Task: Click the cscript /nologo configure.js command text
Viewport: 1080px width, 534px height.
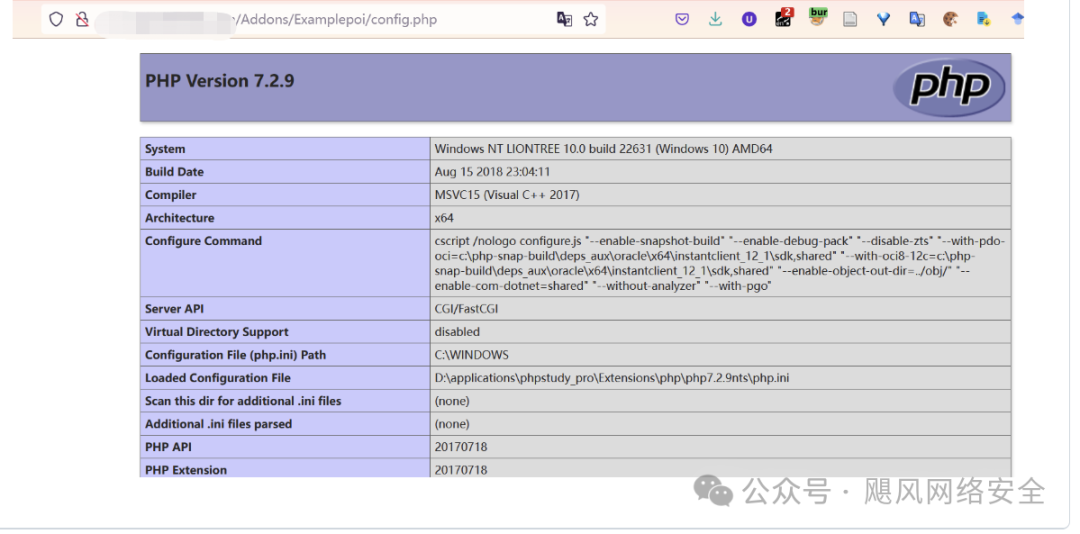Action: coord(720,263)
